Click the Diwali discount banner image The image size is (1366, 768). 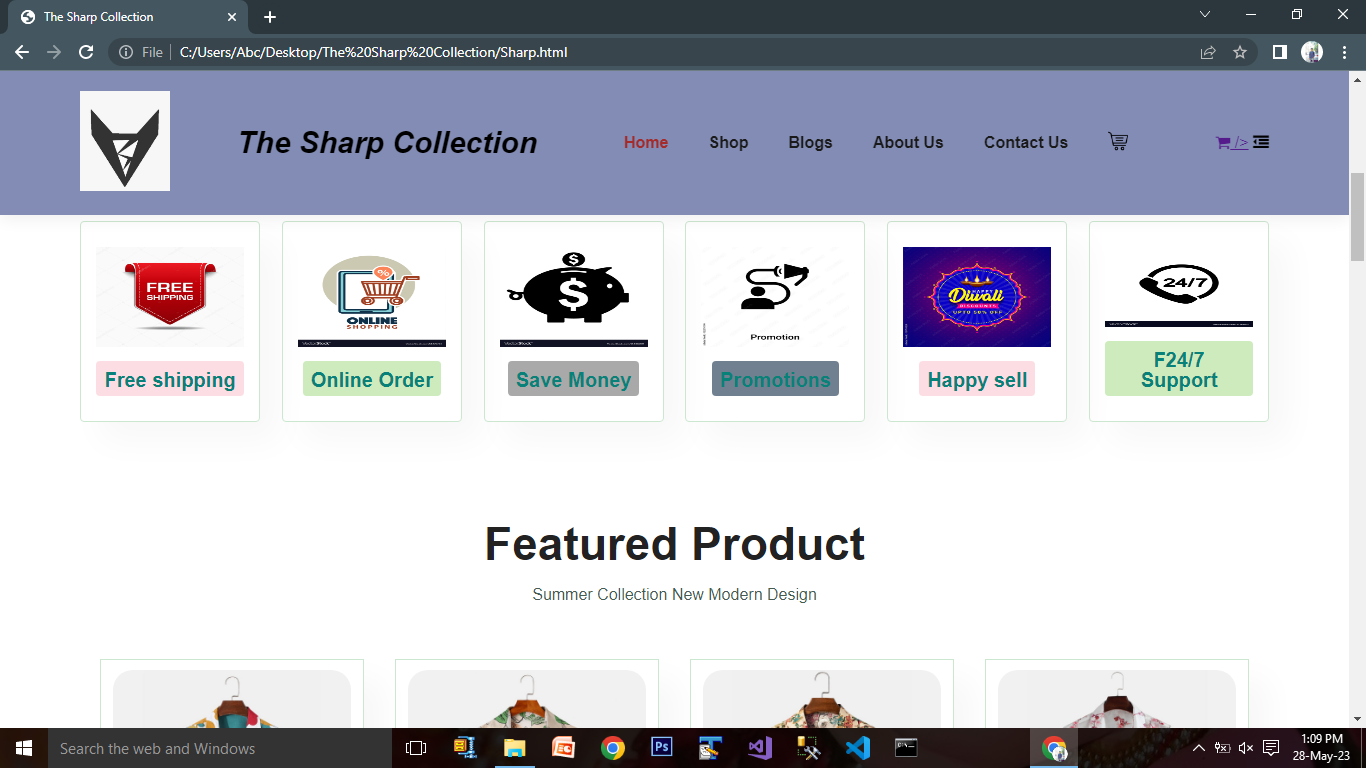click(977, 297)
